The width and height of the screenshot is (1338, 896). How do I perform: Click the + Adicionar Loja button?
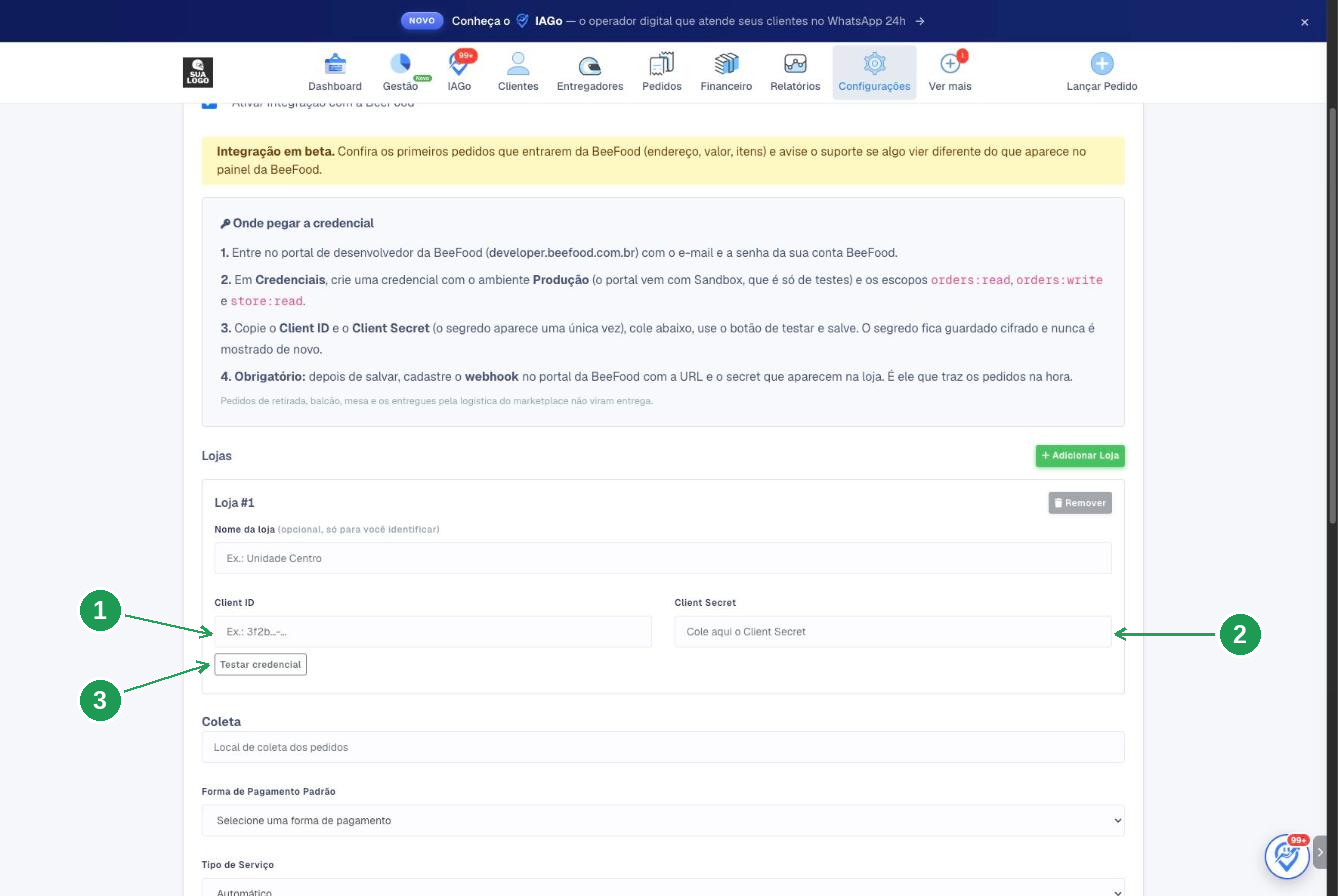[x=1080, y=455]
